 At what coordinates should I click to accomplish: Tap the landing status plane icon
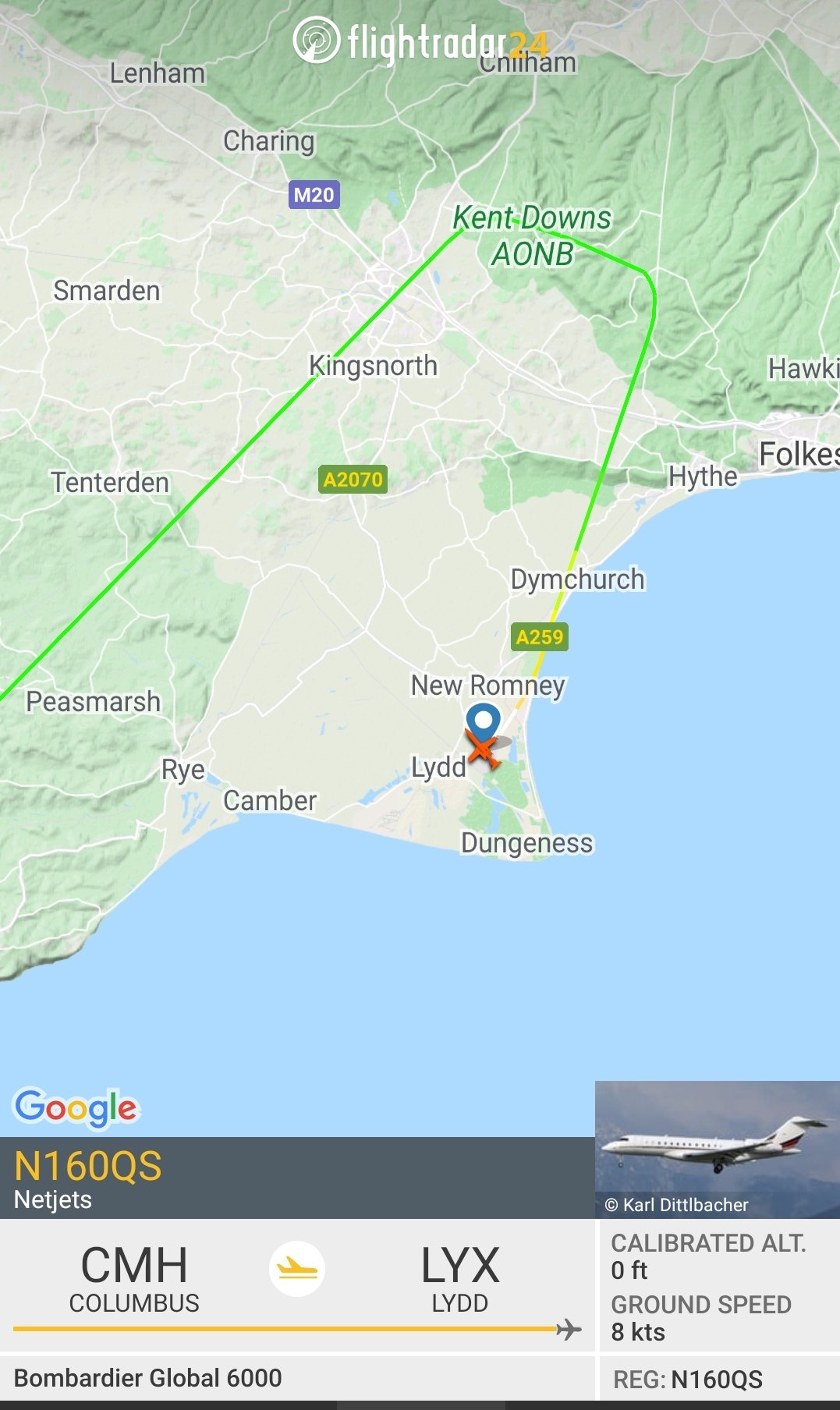coord(297,1269)
